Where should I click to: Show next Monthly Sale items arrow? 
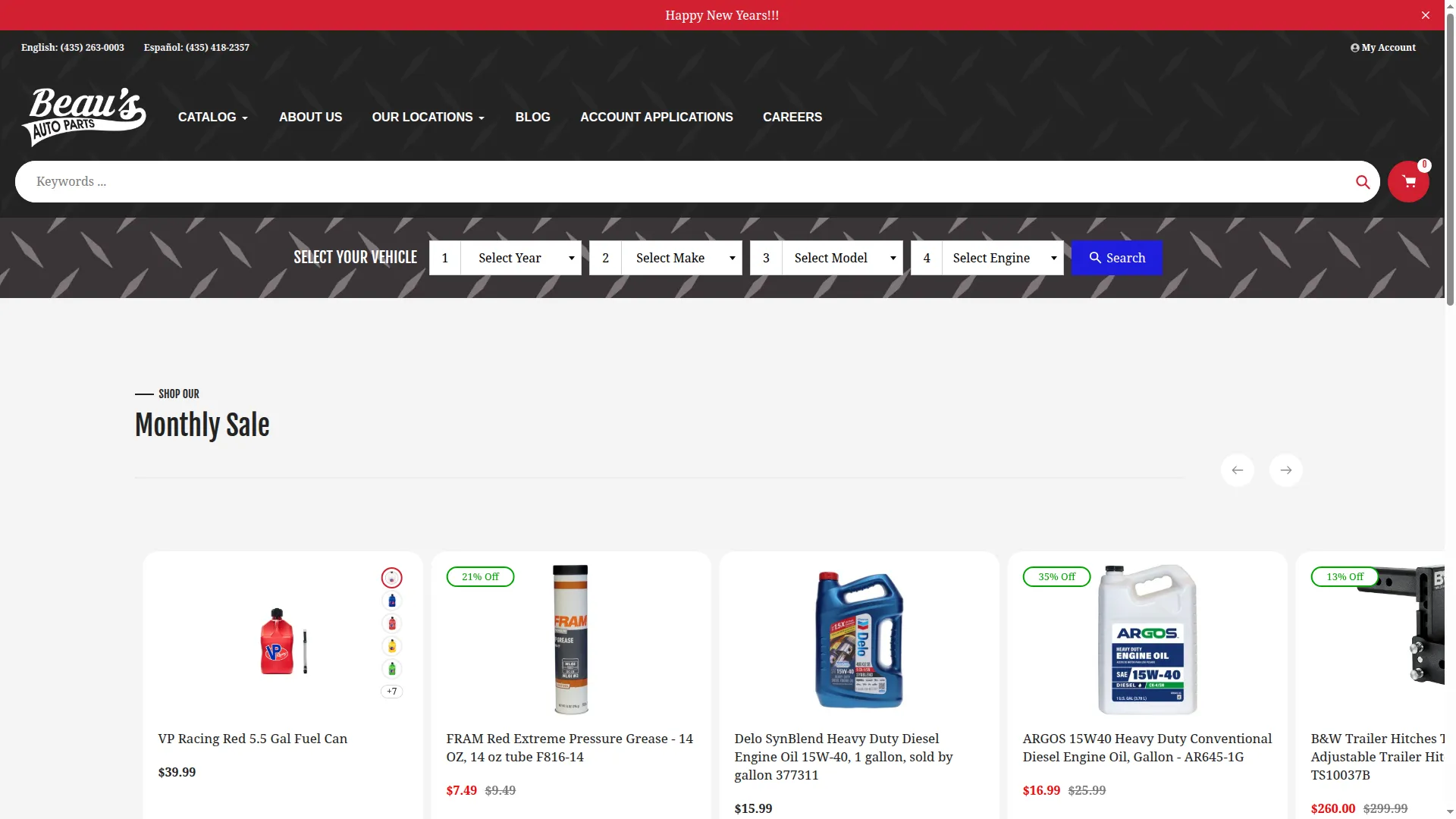pos(1286,470)
